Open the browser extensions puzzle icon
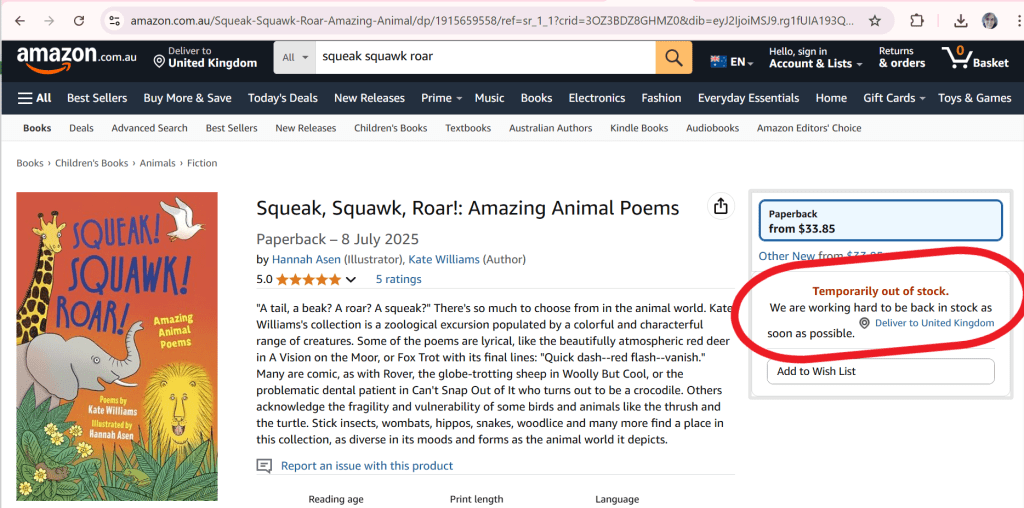This screenshot has height=508, width=1024. pyautogui.click(x=916, y=20)
